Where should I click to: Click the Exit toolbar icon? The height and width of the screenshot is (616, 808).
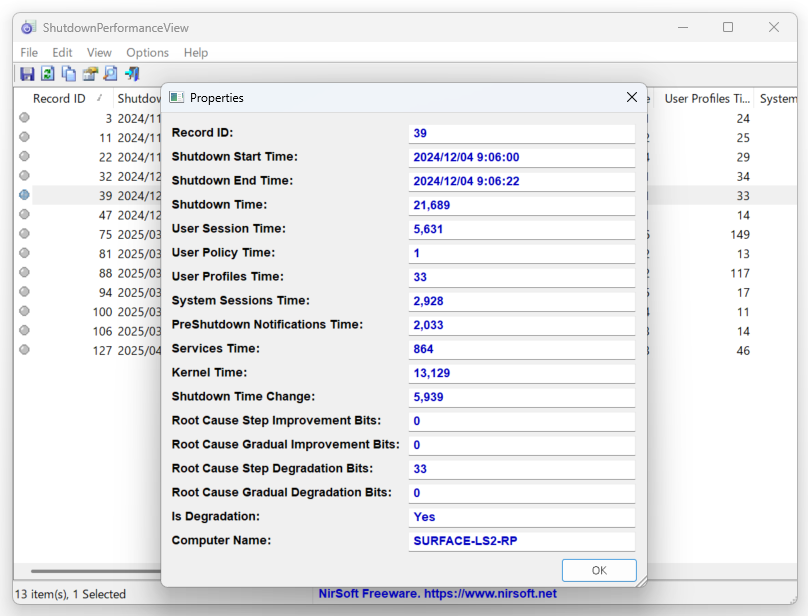132,74
